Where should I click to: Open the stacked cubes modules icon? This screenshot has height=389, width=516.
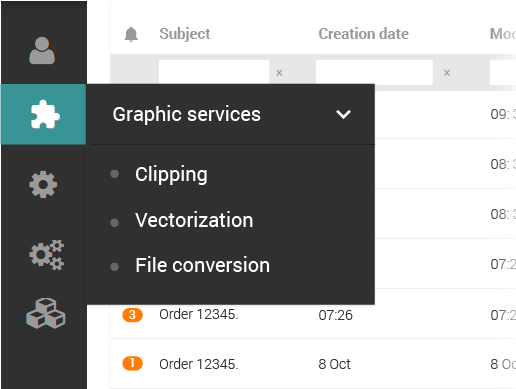pos(46,313)
